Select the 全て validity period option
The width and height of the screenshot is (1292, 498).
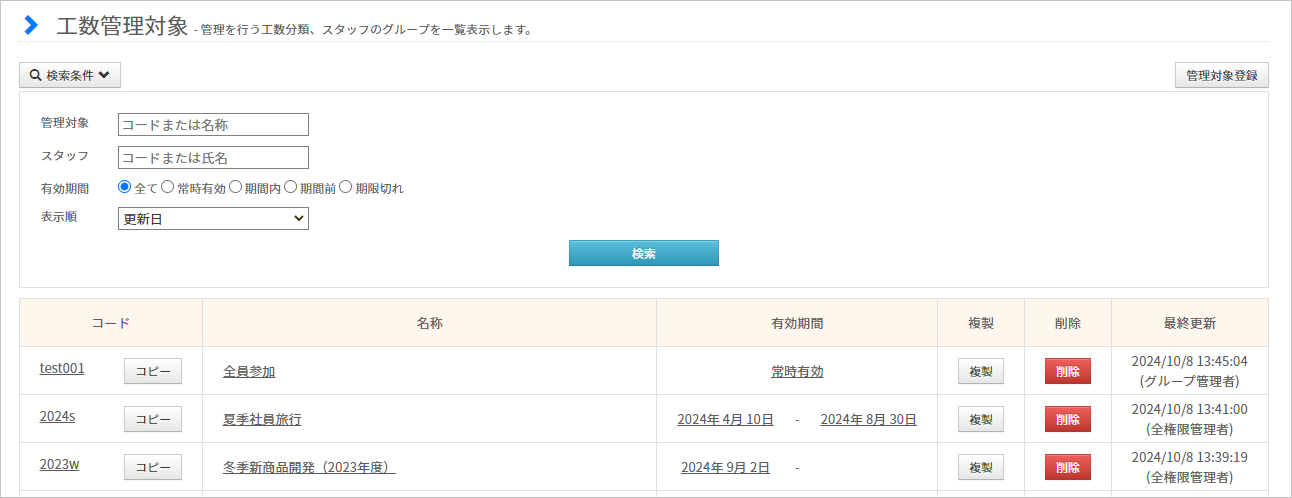(125, 187)
